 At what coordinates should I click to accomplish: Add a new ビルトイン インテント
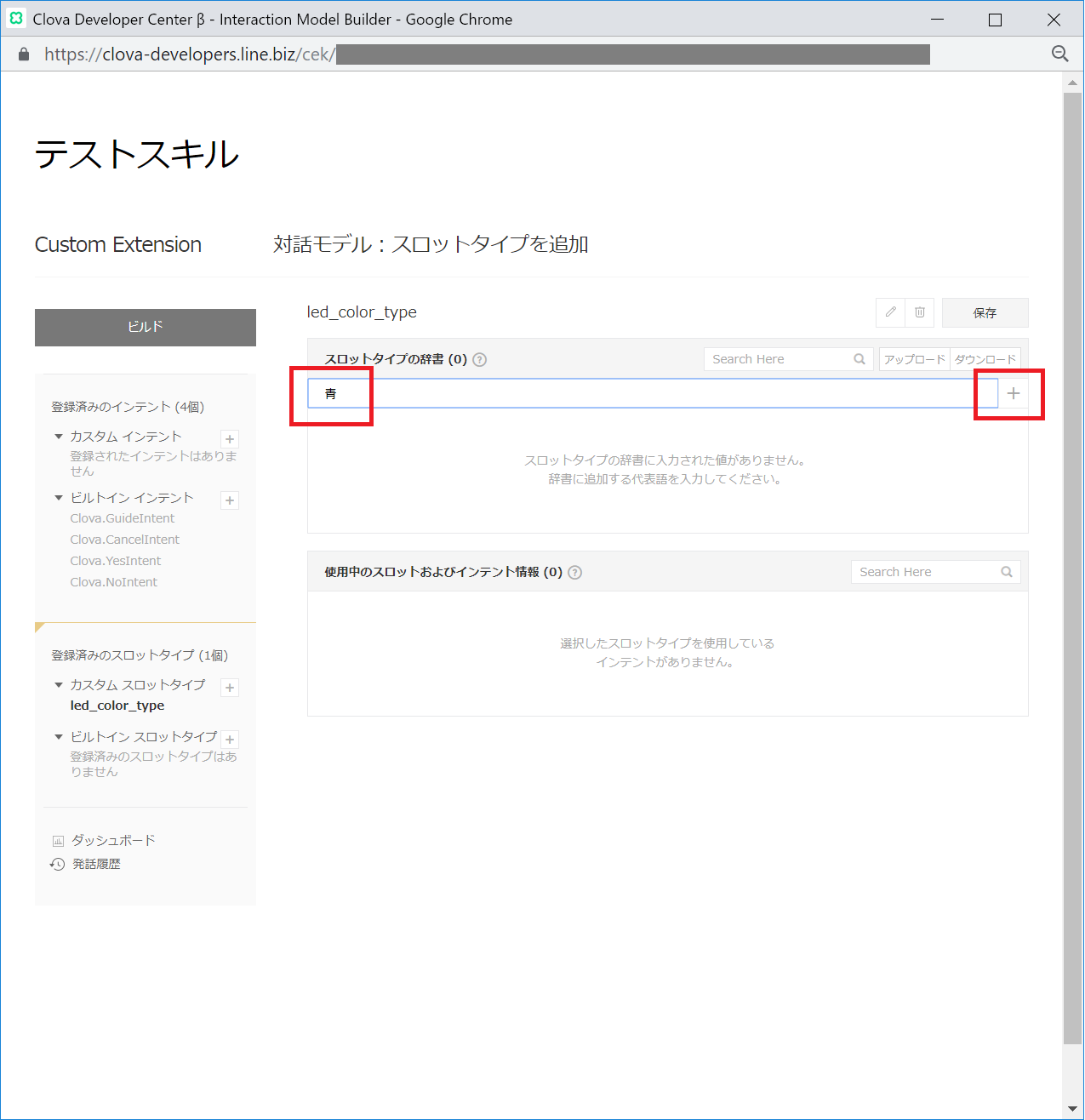230,500
